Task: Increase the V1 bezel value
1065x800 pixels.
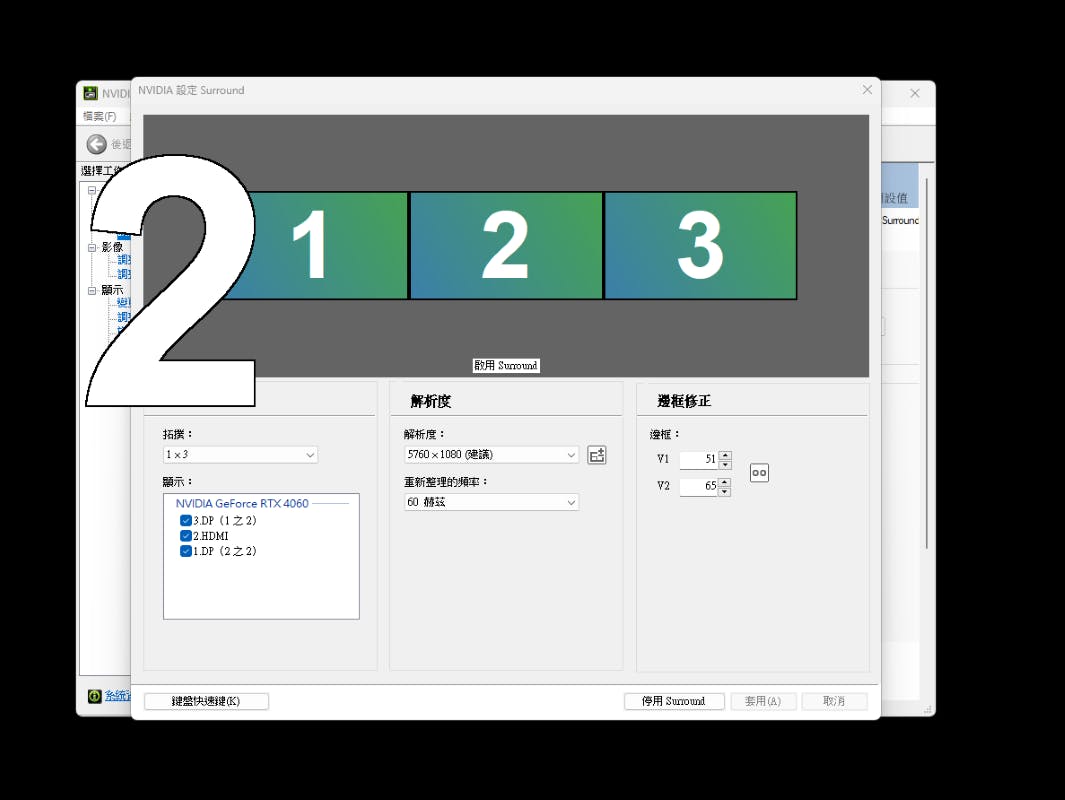Action: pyautogui.click(x=725, y=456)
